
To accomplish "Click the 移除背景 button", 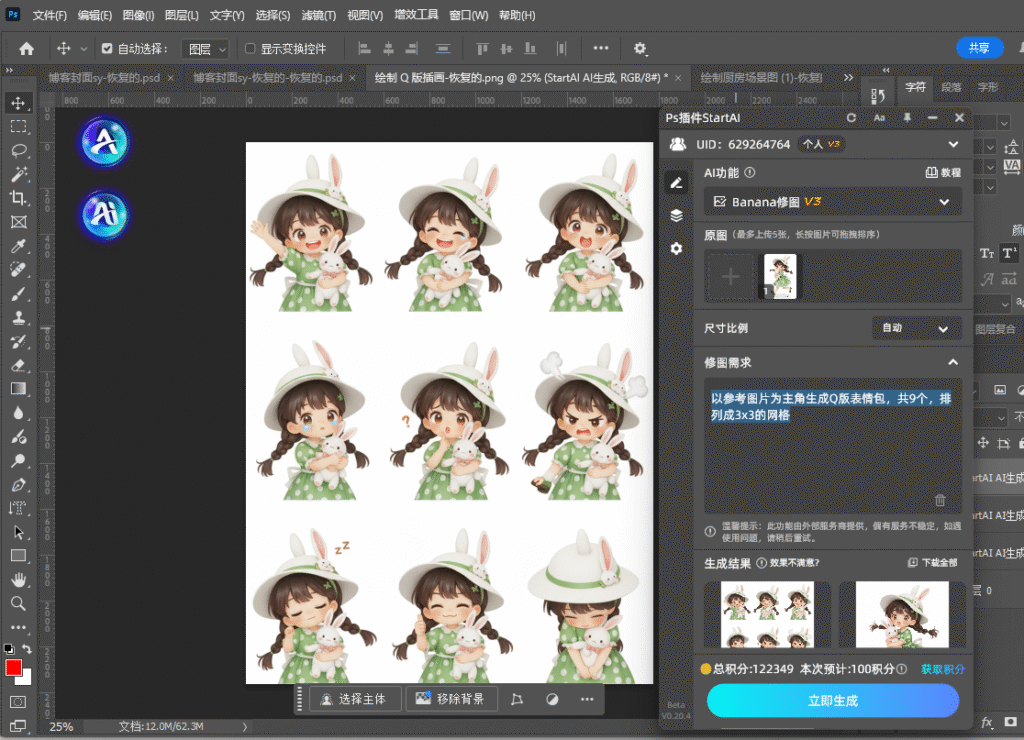I will coord(451,699).
